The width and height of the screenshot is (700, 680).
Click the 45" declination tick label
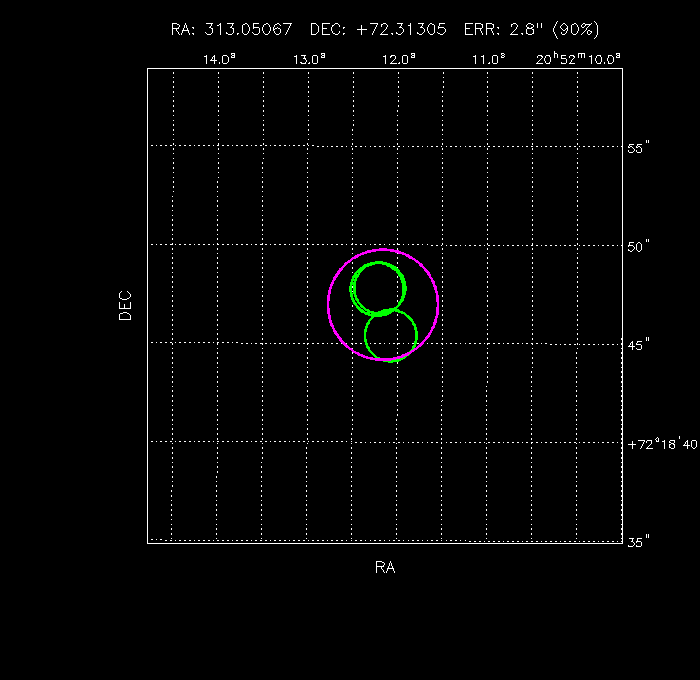pos(638,344)
